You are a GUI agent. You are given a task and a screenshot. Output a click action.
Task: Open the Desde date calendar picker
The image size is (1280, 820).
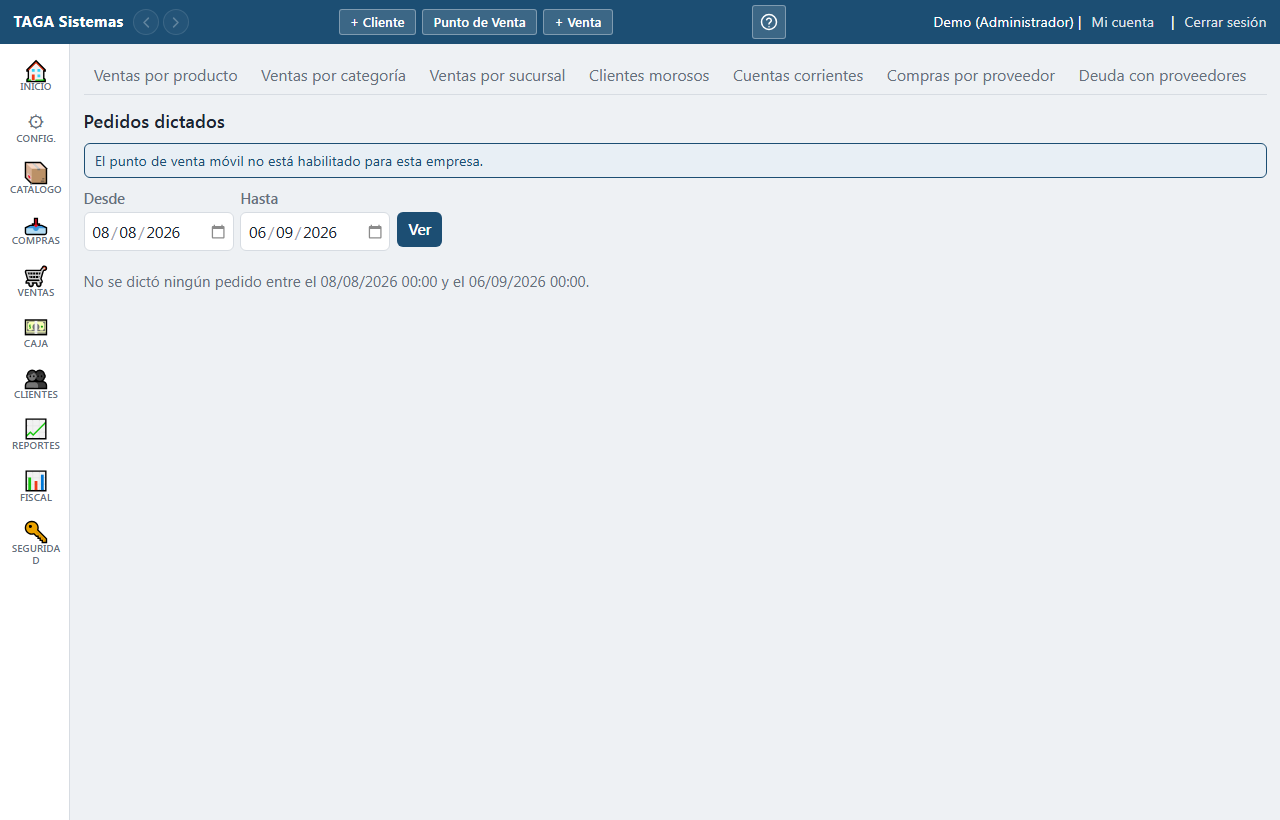(x=218, y=232)
